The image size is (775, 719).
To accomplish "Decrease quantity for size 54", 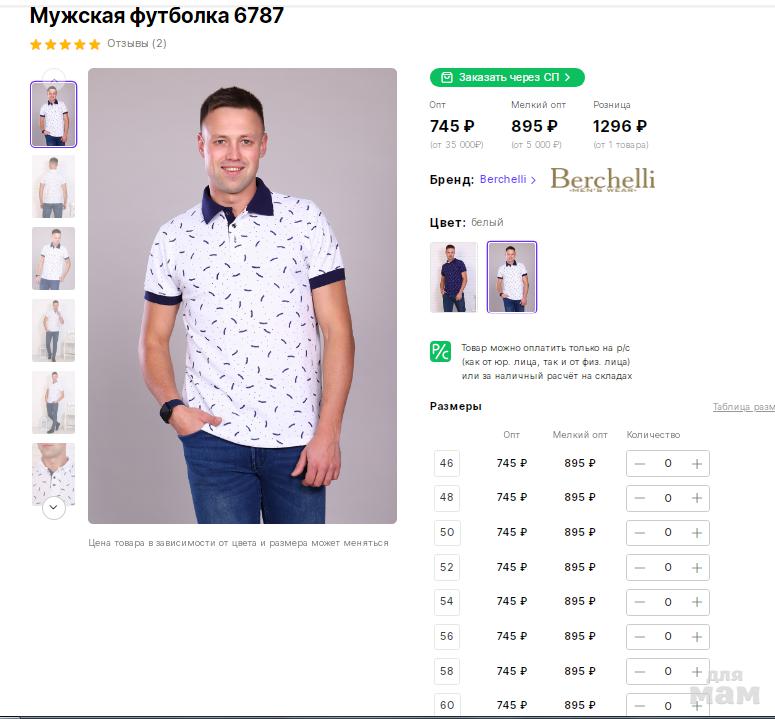I will [x=640, y=602].
